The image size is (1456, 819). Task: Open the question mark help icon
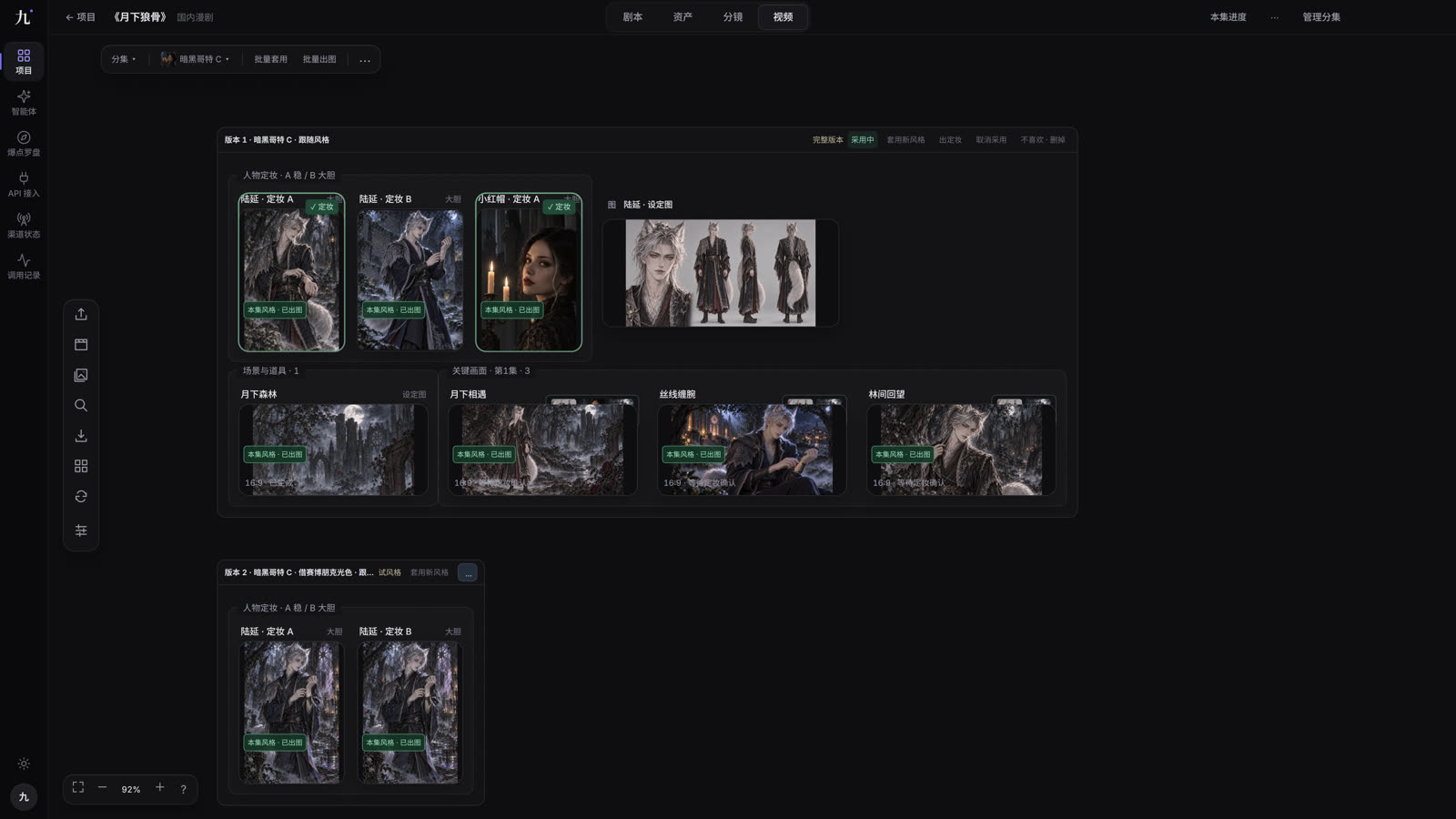tap(183, 789)
